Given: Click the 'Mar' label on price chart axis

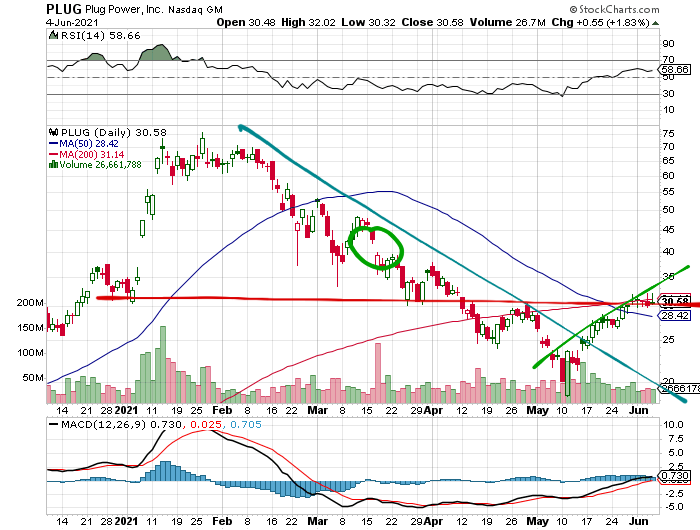Looking at the screenshot, I should pos(317,410).
